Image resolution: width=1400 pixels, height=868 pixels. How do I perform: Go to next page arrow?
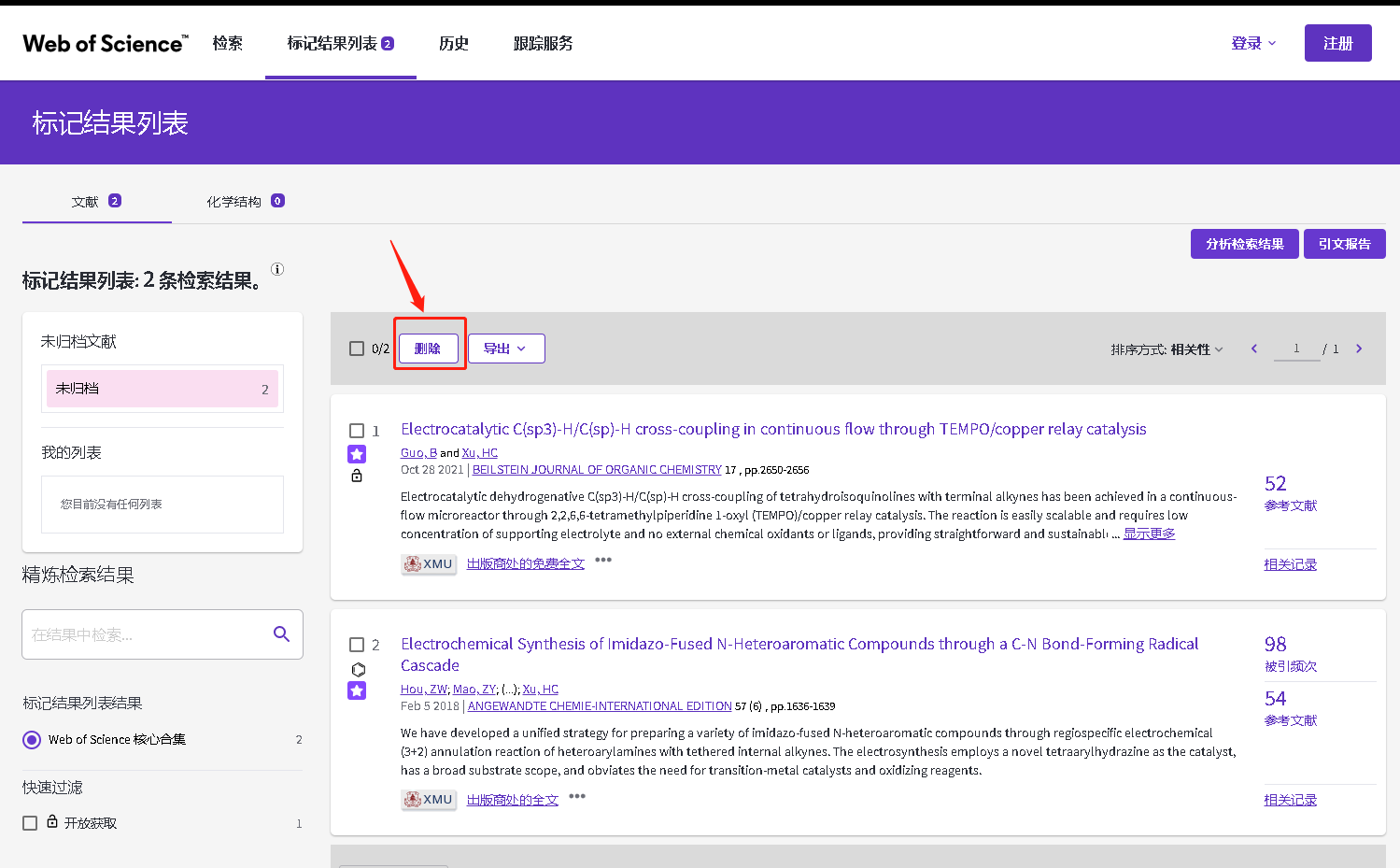click(x=1359, y=349)
